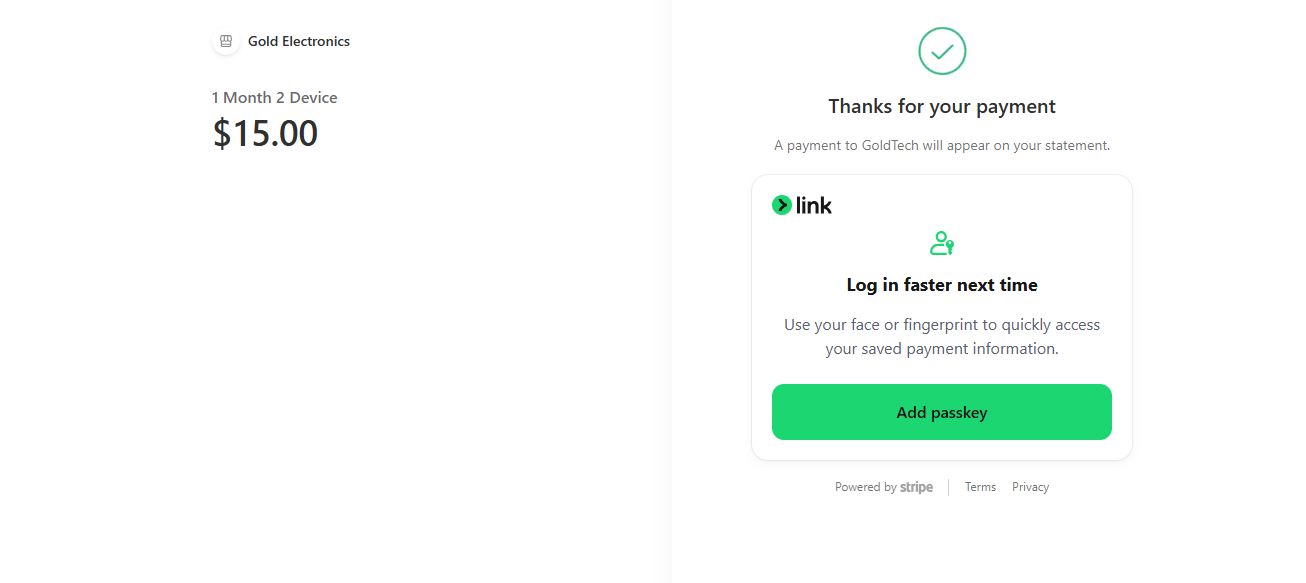Screen dimensions: 1306x583
Task: Open the Privacy link
Action: click(1030, 487)
